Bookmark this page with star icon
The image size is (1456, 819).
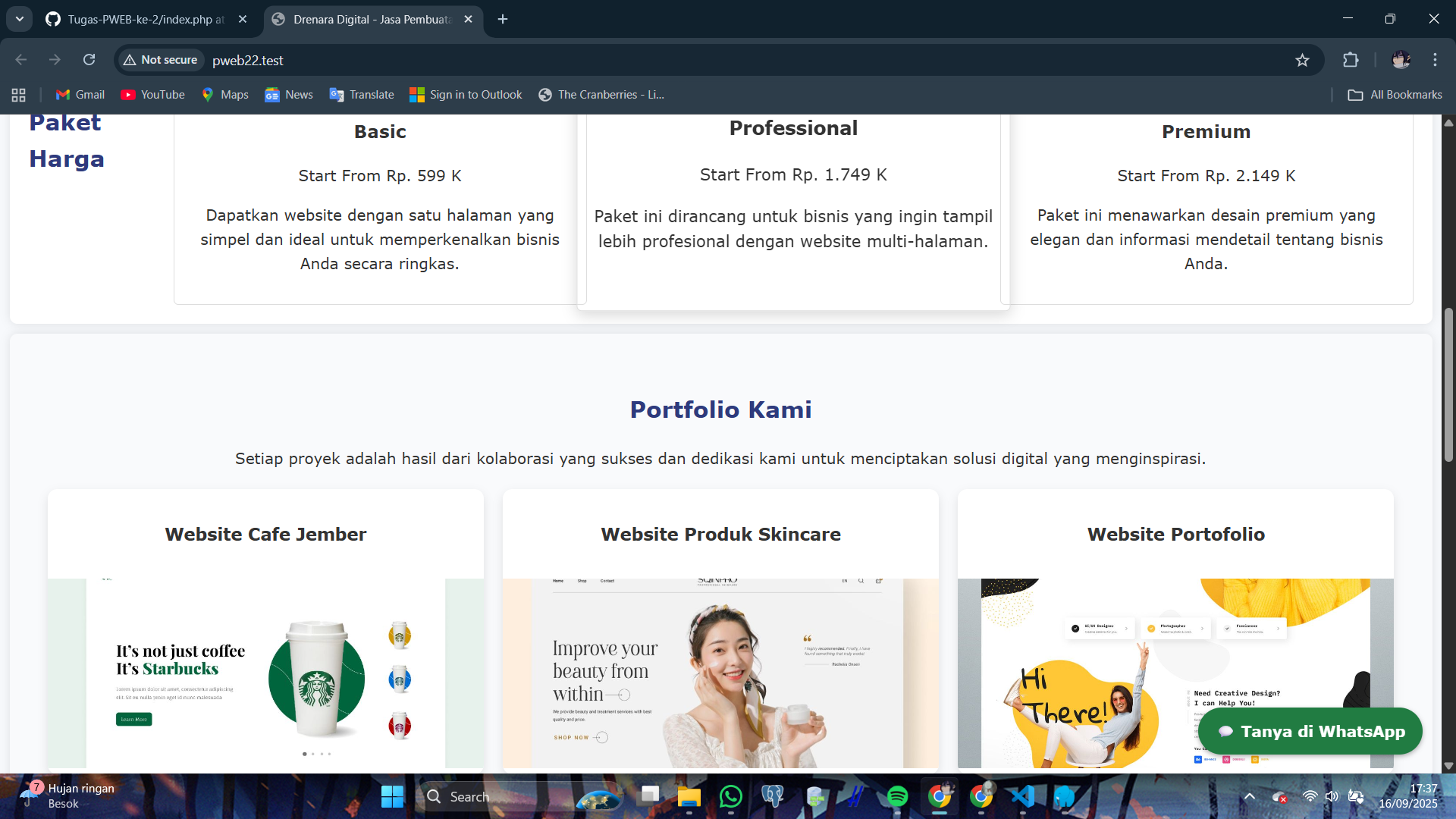coord(1302,60)
